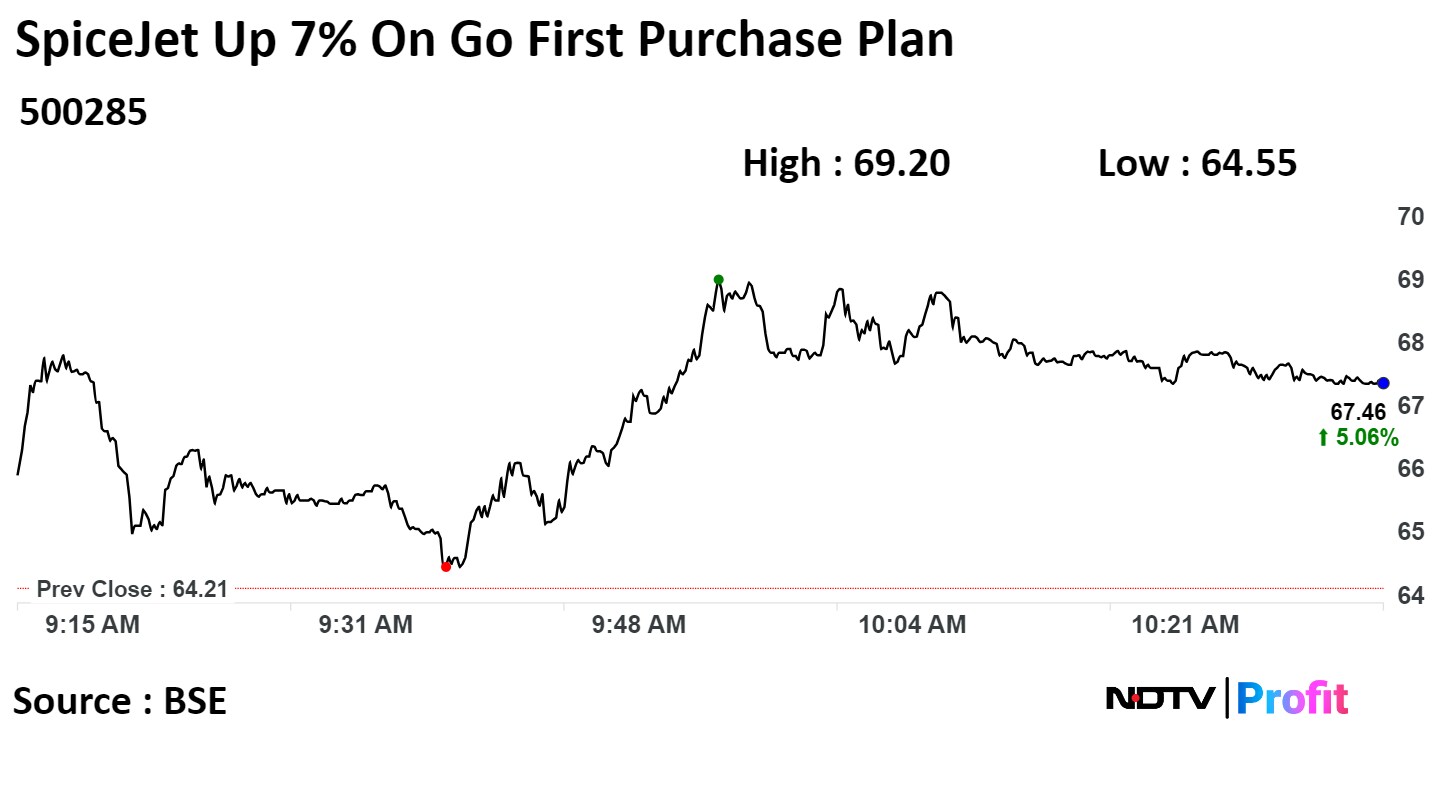This screenshot has height=810, width=1440.
Task: Click the 69 y-axis label
Action: (1411, 279)
